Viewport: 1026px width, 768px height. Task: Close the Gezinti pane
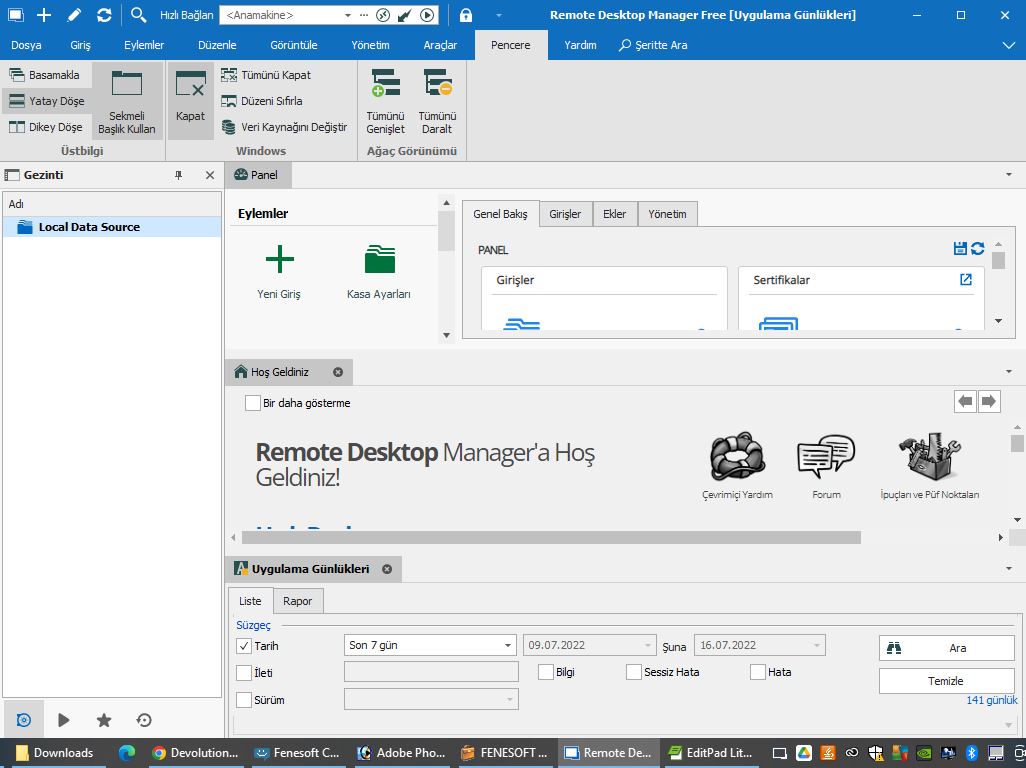click(209, 175)
